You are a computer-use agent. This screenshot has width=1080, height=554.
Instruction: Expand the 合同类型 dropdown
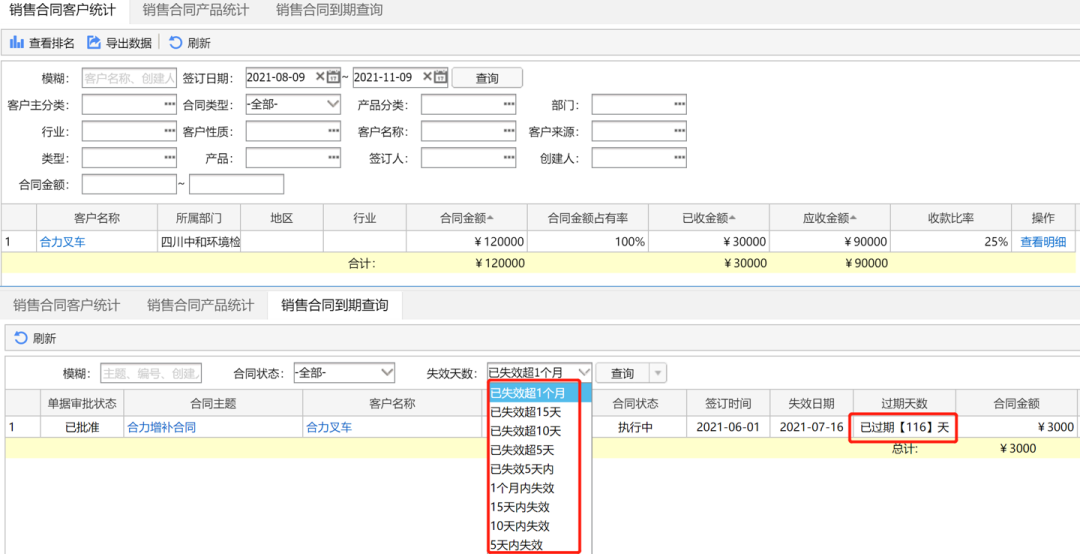pos(333,104)
